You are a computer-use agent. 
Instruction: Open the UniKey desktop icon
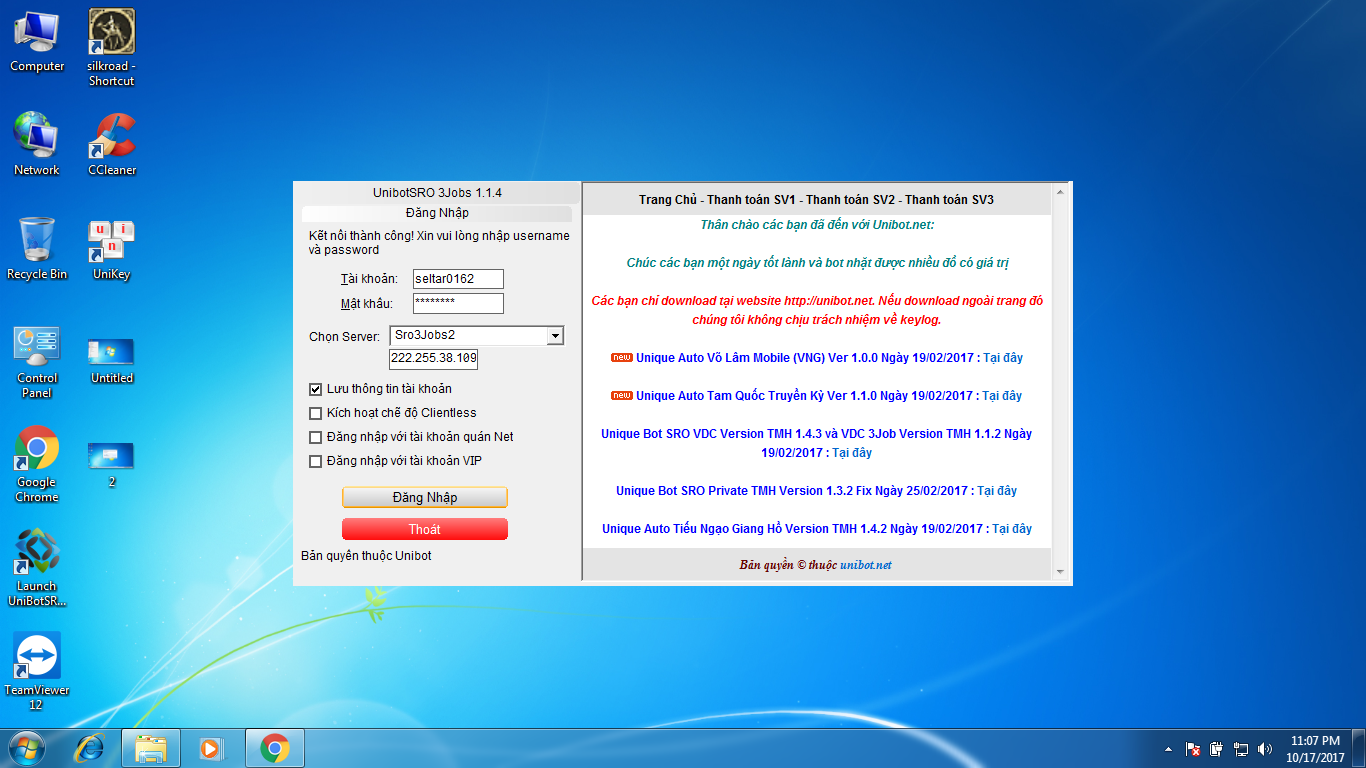[112, 249]
